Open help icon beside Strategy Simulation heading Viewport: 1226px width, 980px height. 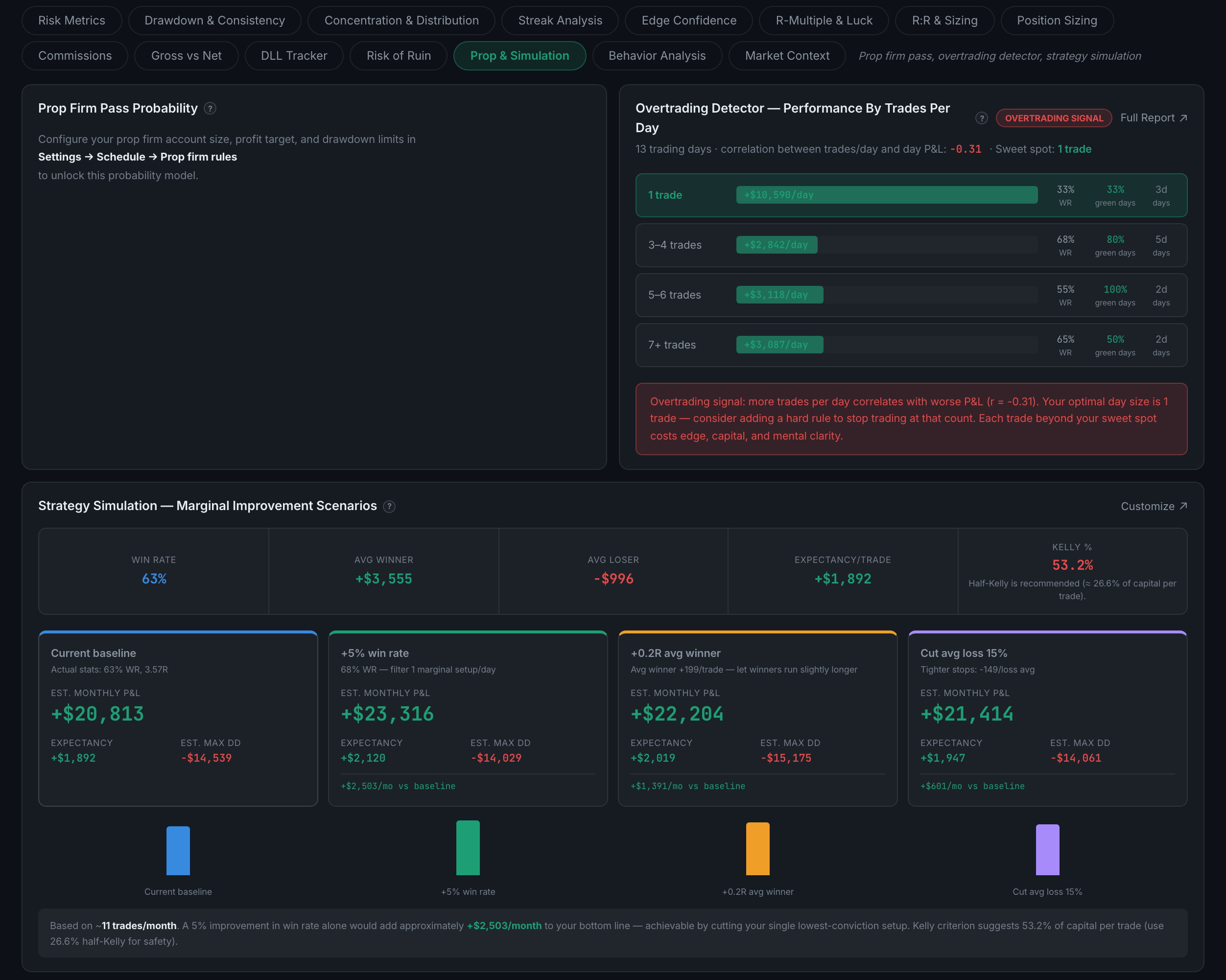pos(389,507)
